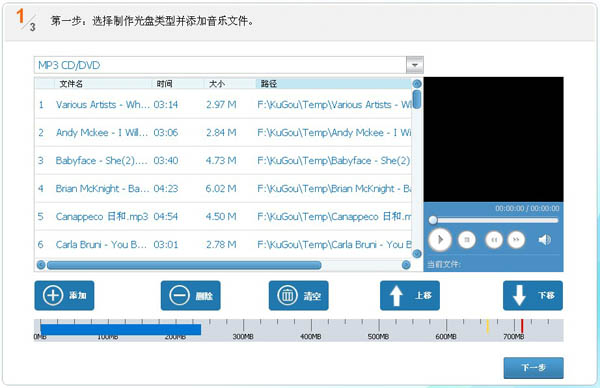Click the vertical scrollbar thumb
The image size is (600, 388).
pos(417,99)
